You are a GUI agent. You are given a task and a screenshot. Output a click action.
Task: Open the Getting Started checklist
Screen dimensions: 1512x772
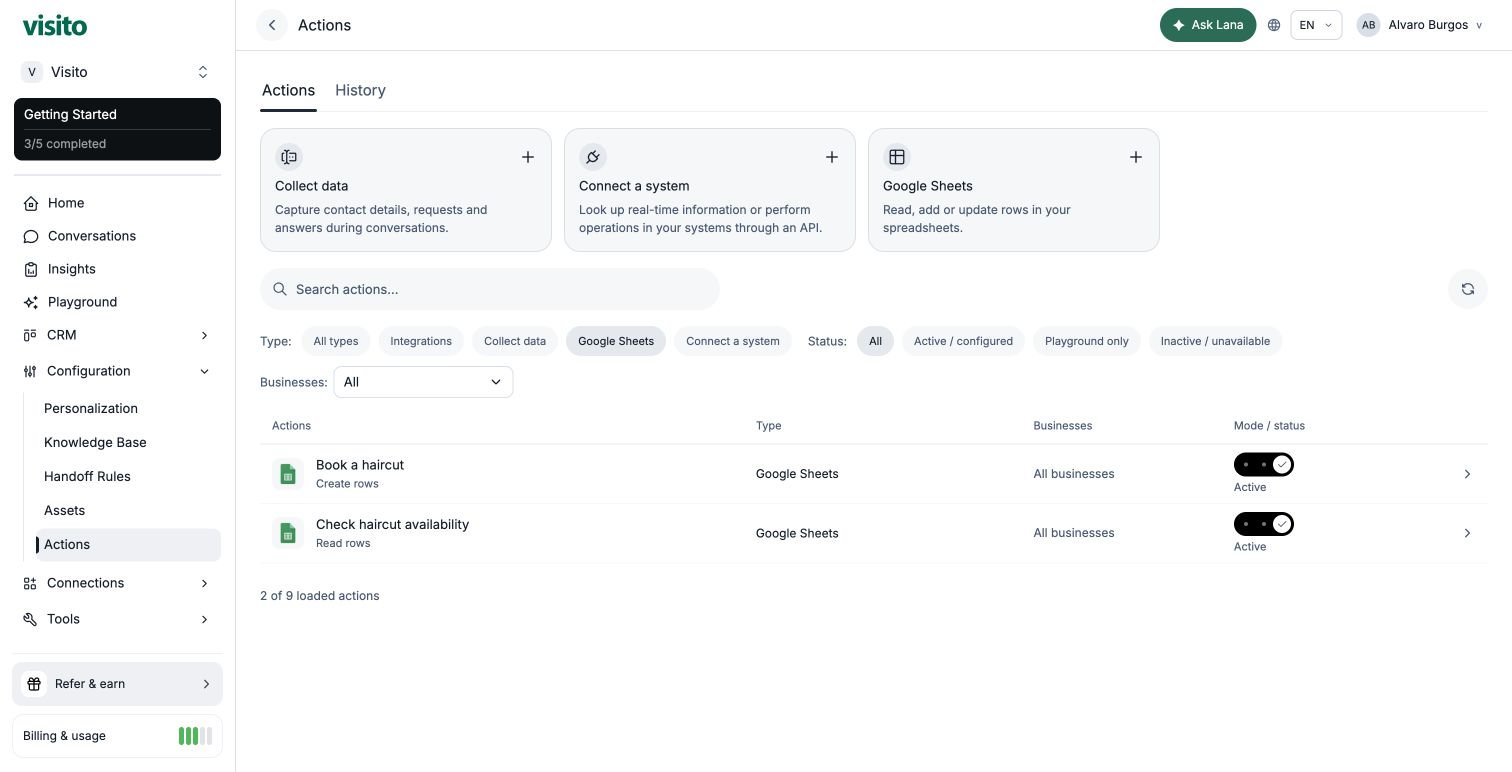click(x=117, y=129)
